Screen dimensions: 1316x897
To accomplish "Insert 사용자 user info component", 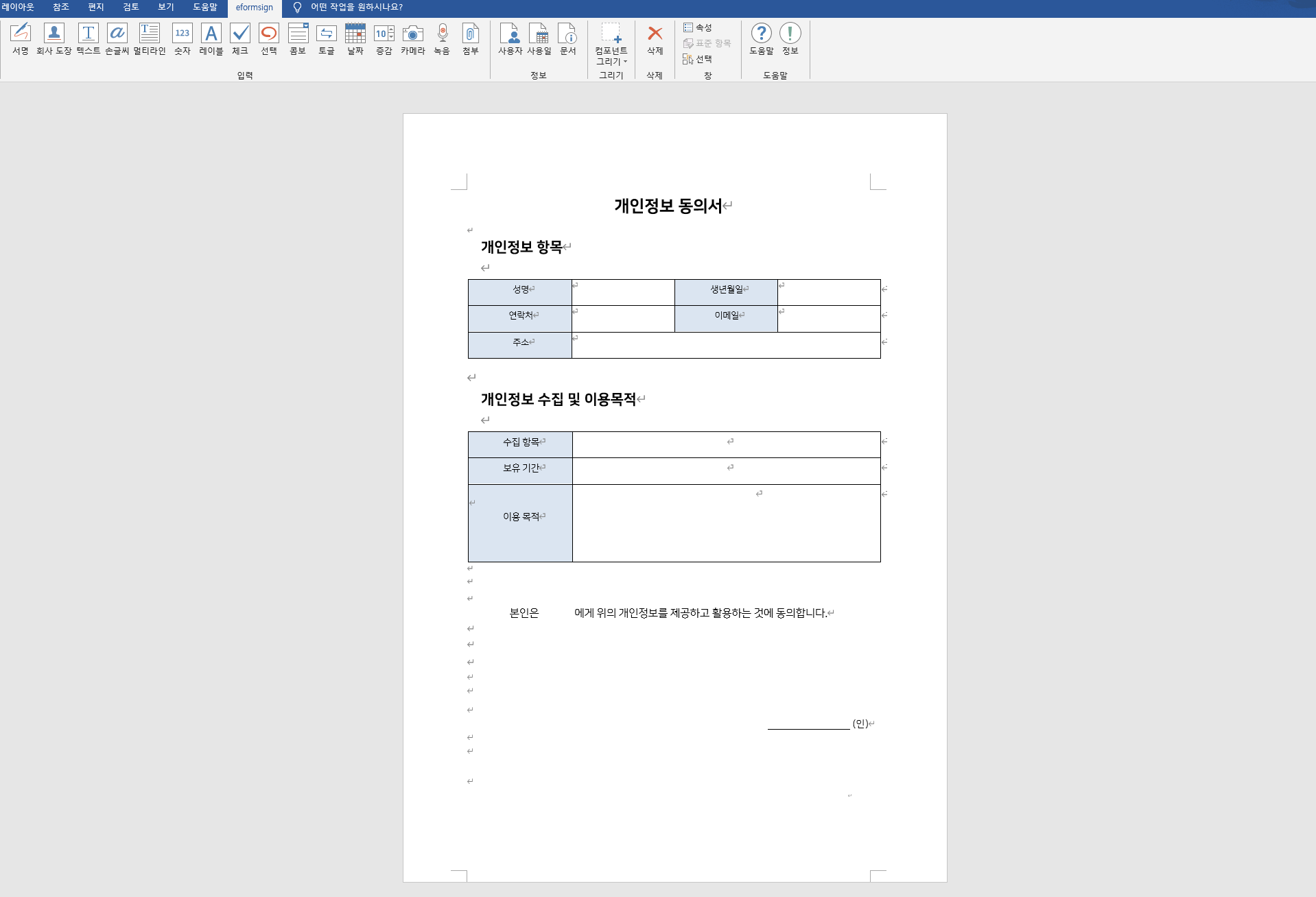I will pos(510,39).
